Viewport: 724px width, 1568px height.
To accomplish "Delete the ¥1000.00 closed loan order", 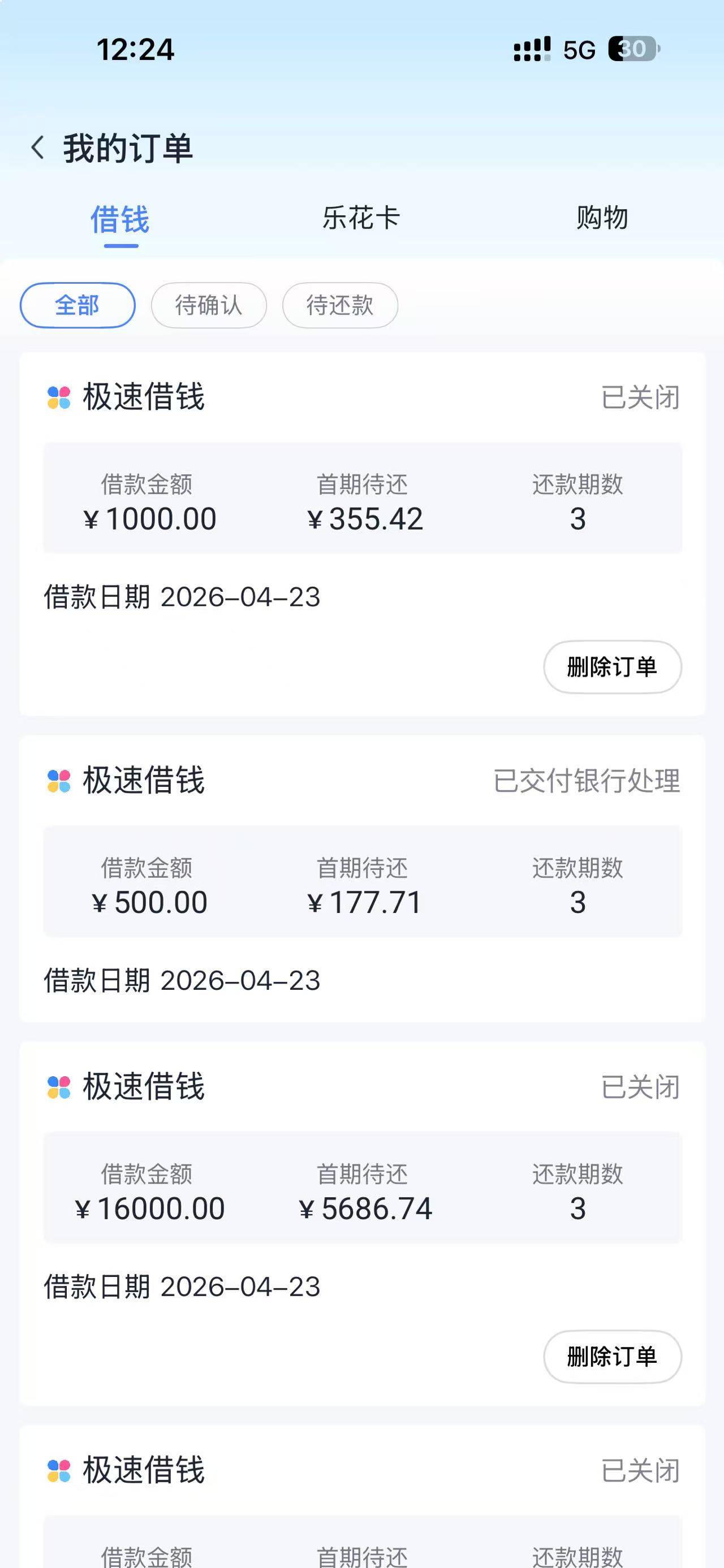I will coord(612,667).
